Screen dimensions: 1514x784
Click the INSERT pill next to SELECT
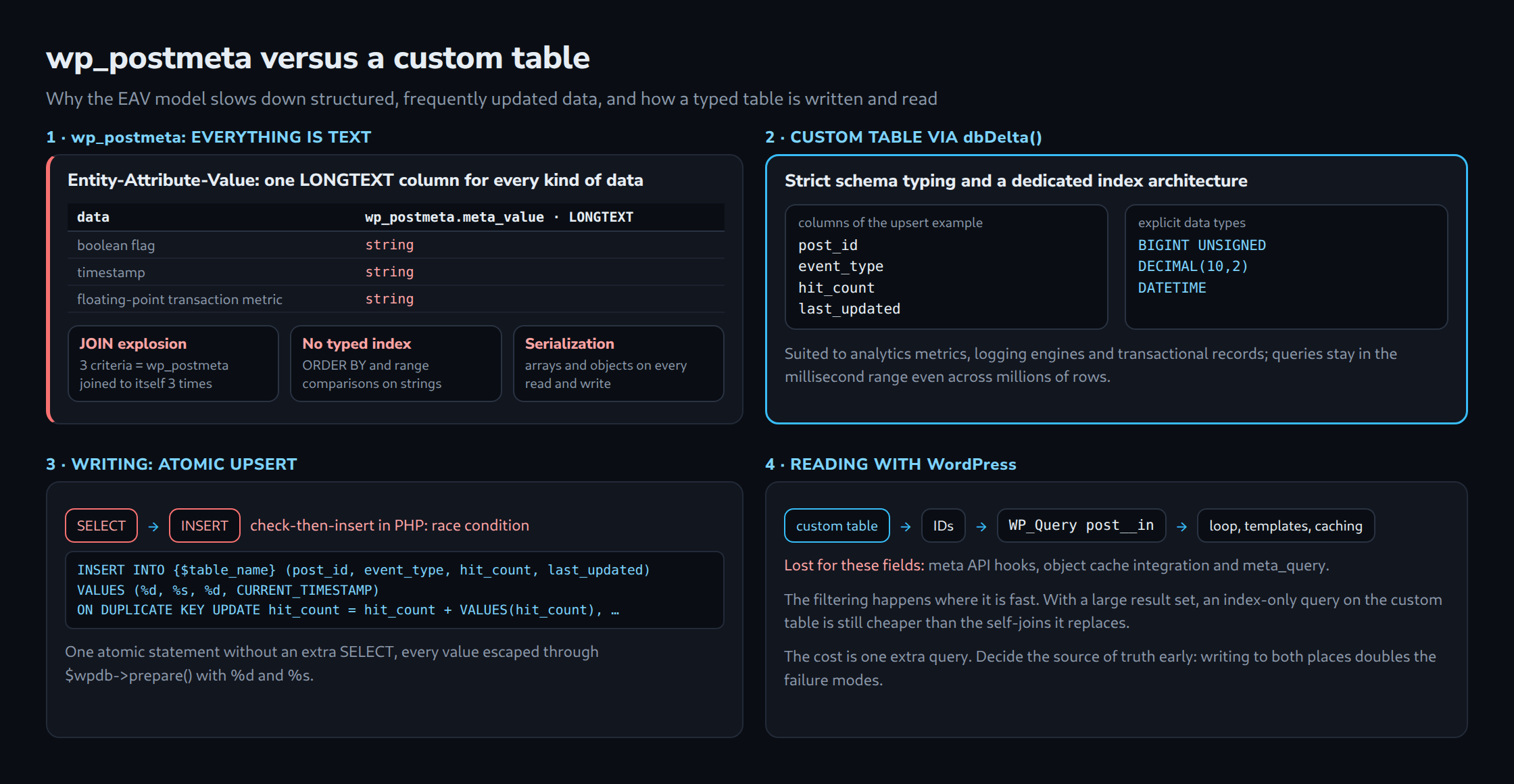(205, 525)
